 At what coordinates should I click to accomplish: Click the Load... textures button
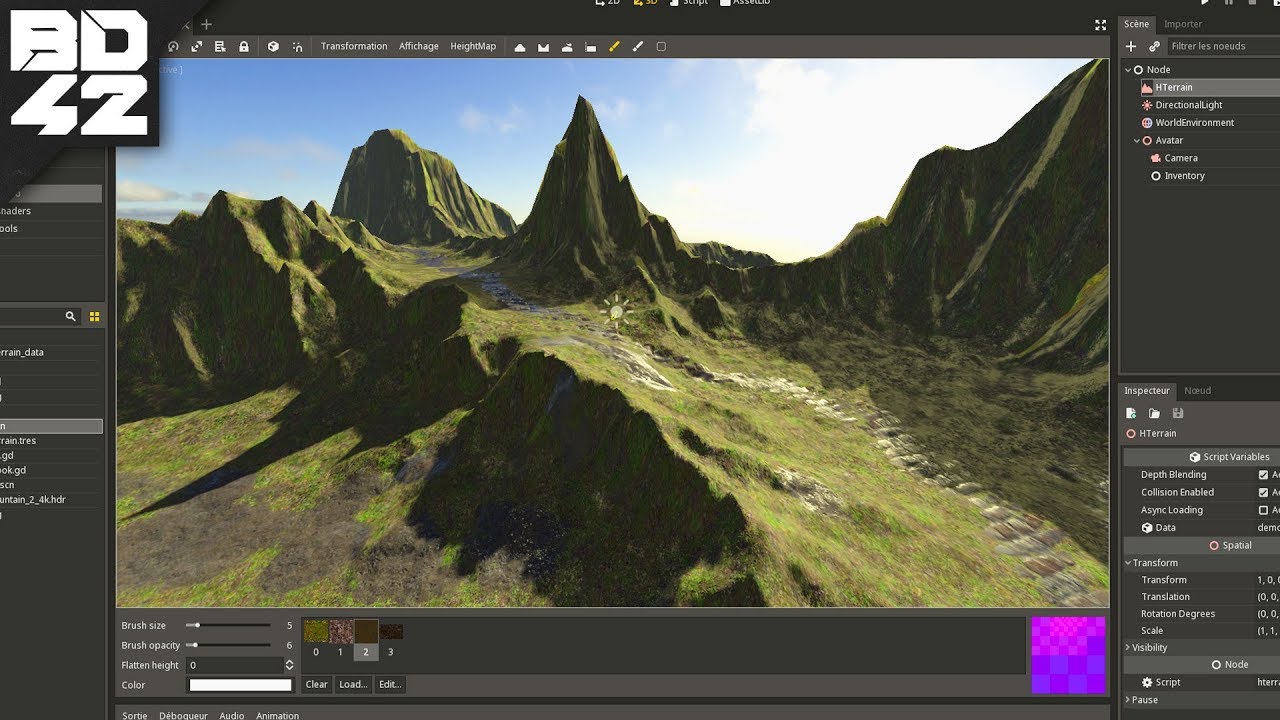(x=353, y=685)
